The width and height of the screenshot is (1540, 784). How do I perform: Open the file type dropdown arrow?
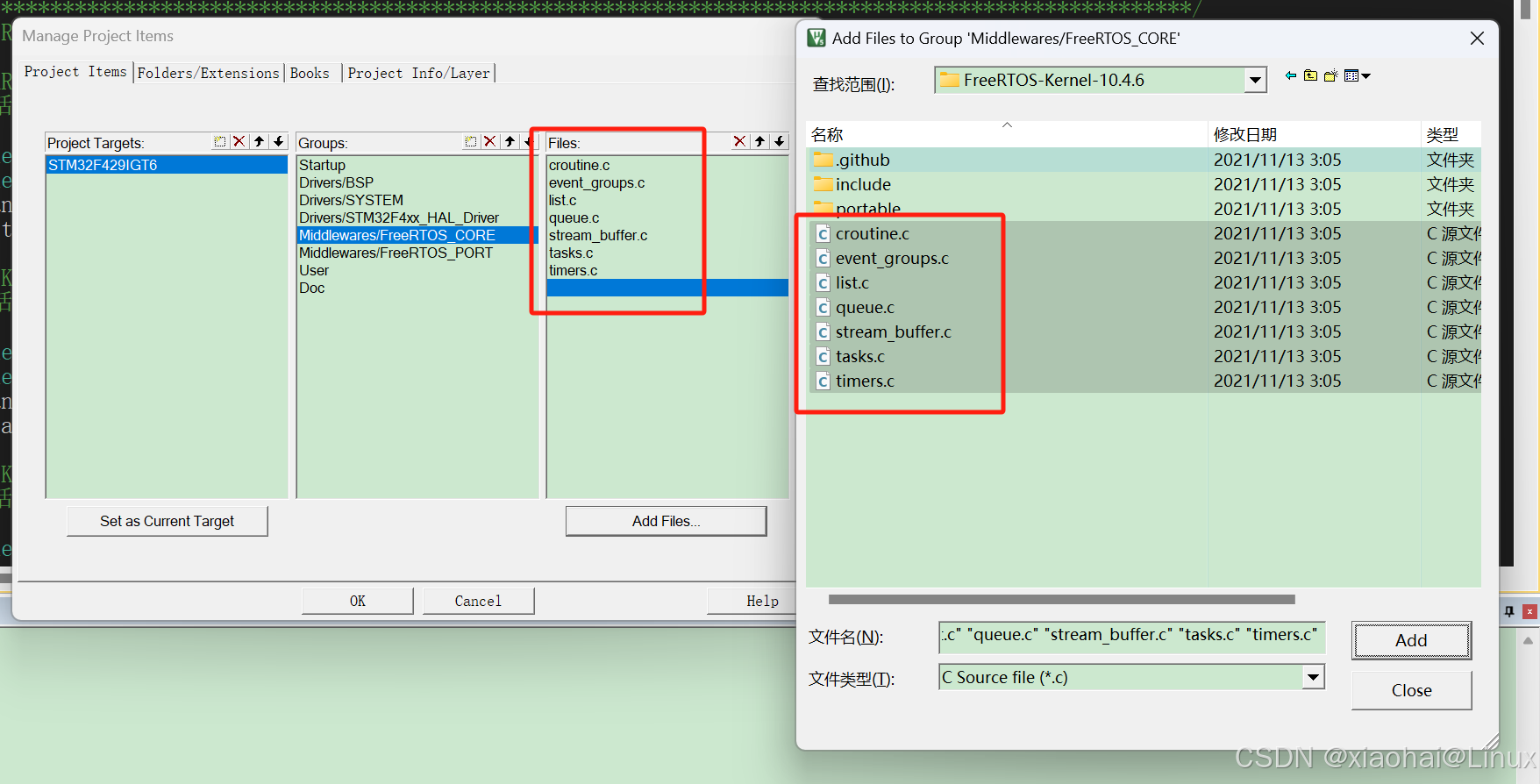1313,677
